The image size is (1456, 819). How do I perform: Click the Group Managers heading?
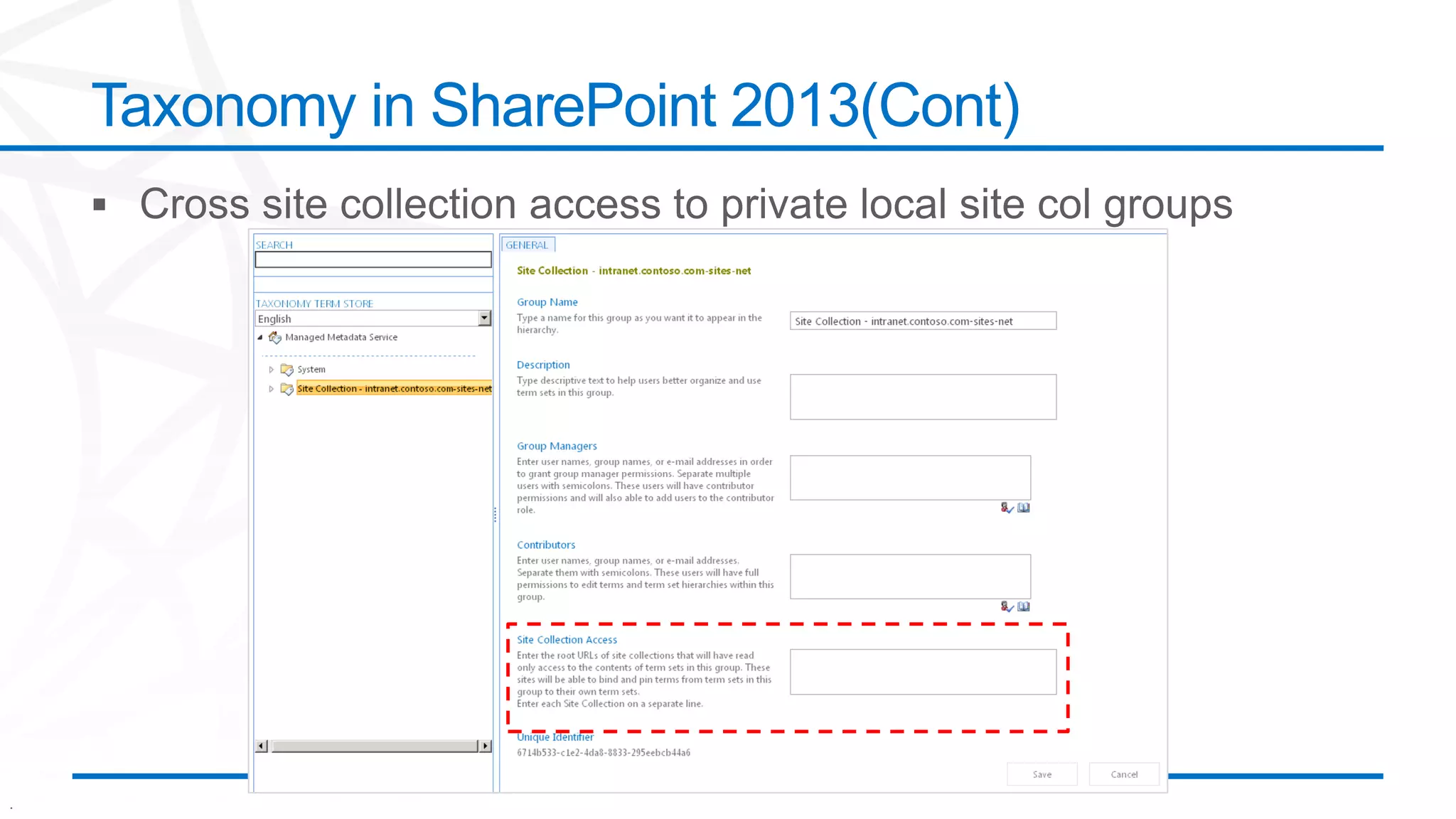pos(557,446)
